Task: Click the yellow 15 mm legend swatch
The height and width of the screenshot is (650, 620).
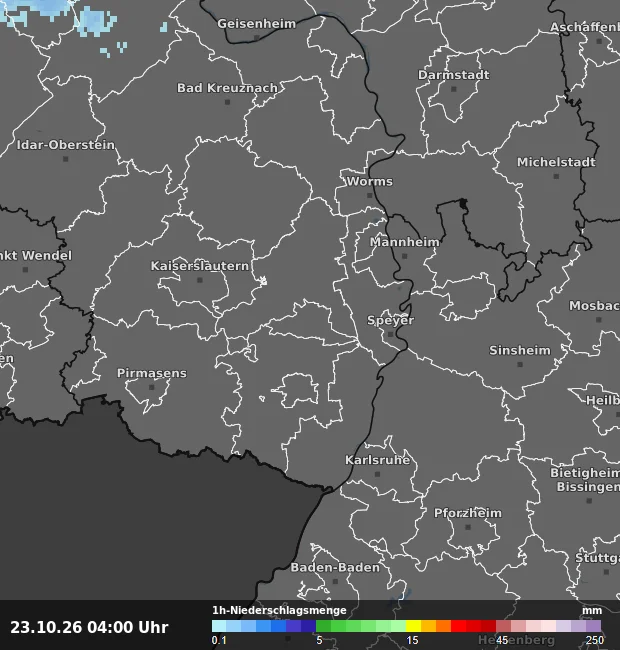Action: click(413, 626)
